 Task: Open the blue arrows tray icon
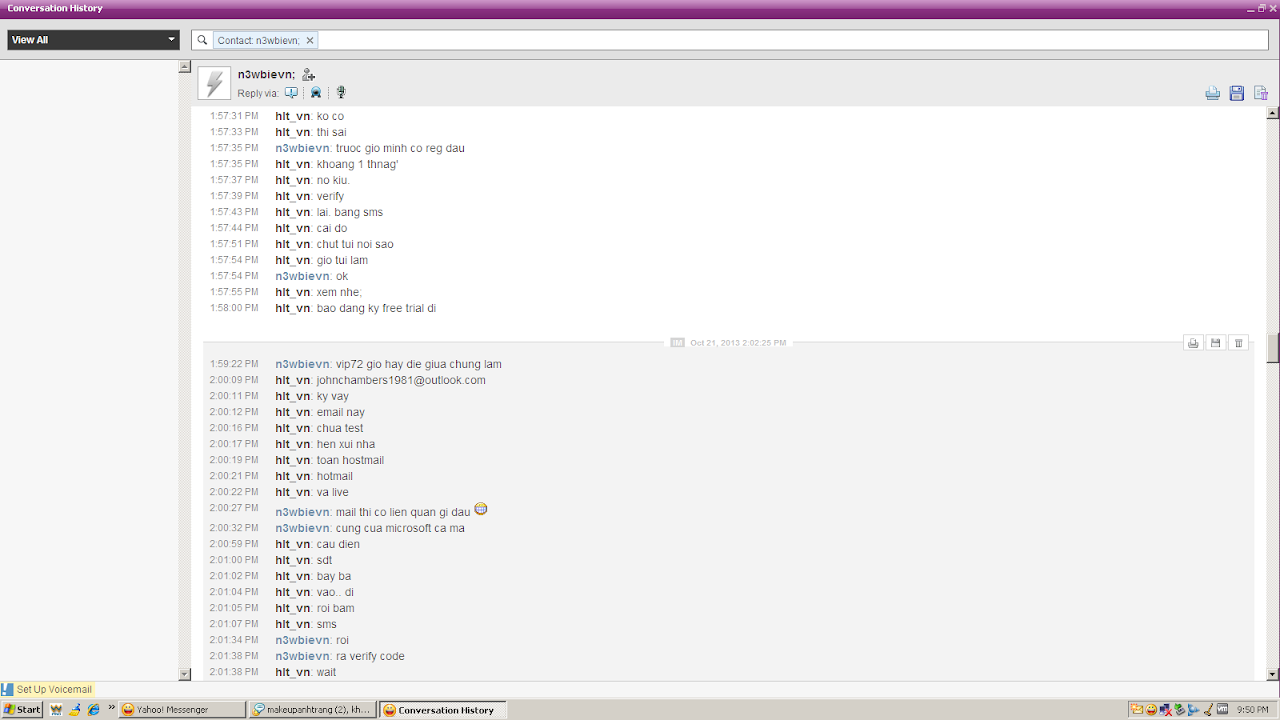coord(1193,710)
